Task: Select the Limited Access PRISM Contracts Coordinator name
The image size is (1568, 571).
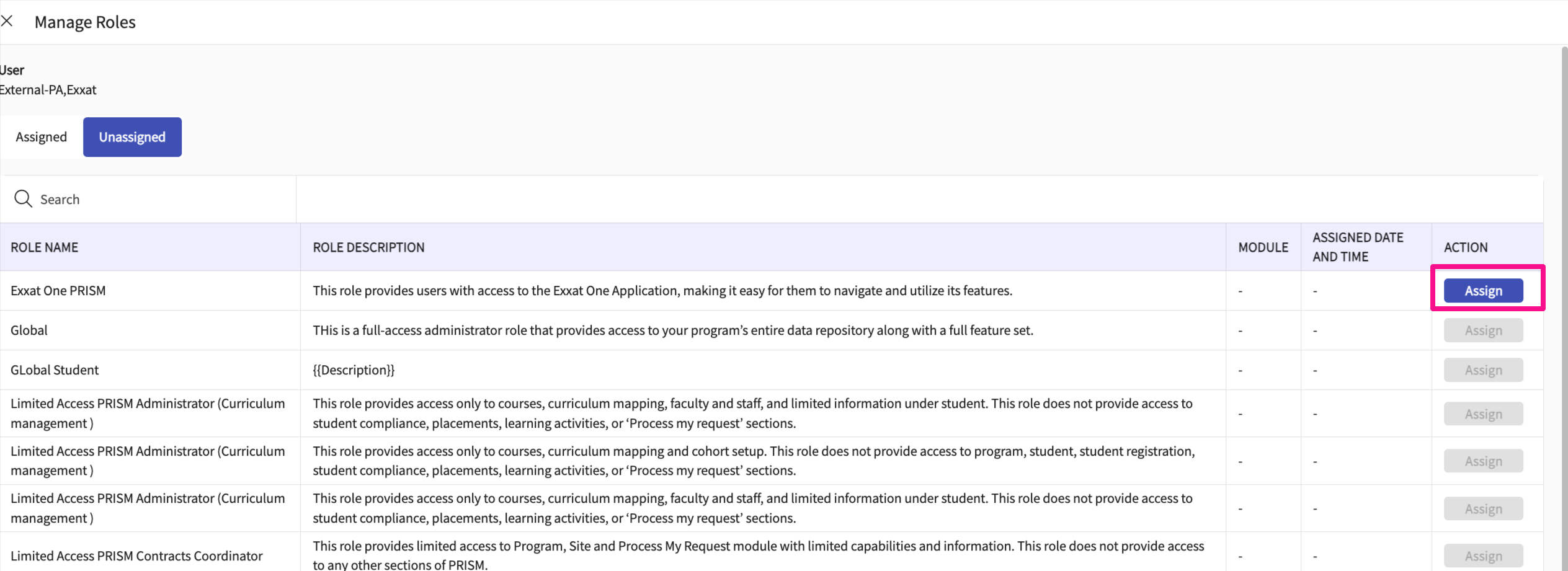Action: click(136, 556)
